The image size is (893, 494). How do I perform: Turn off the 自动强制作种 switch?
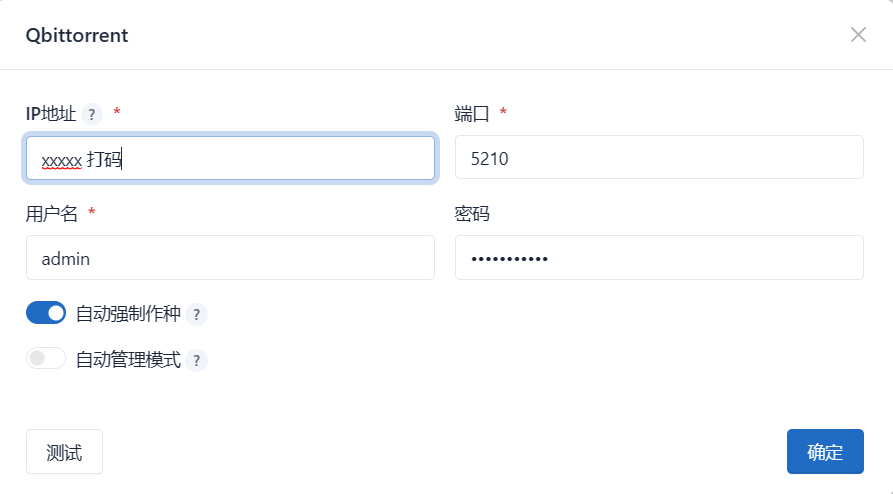coord(46,313)
